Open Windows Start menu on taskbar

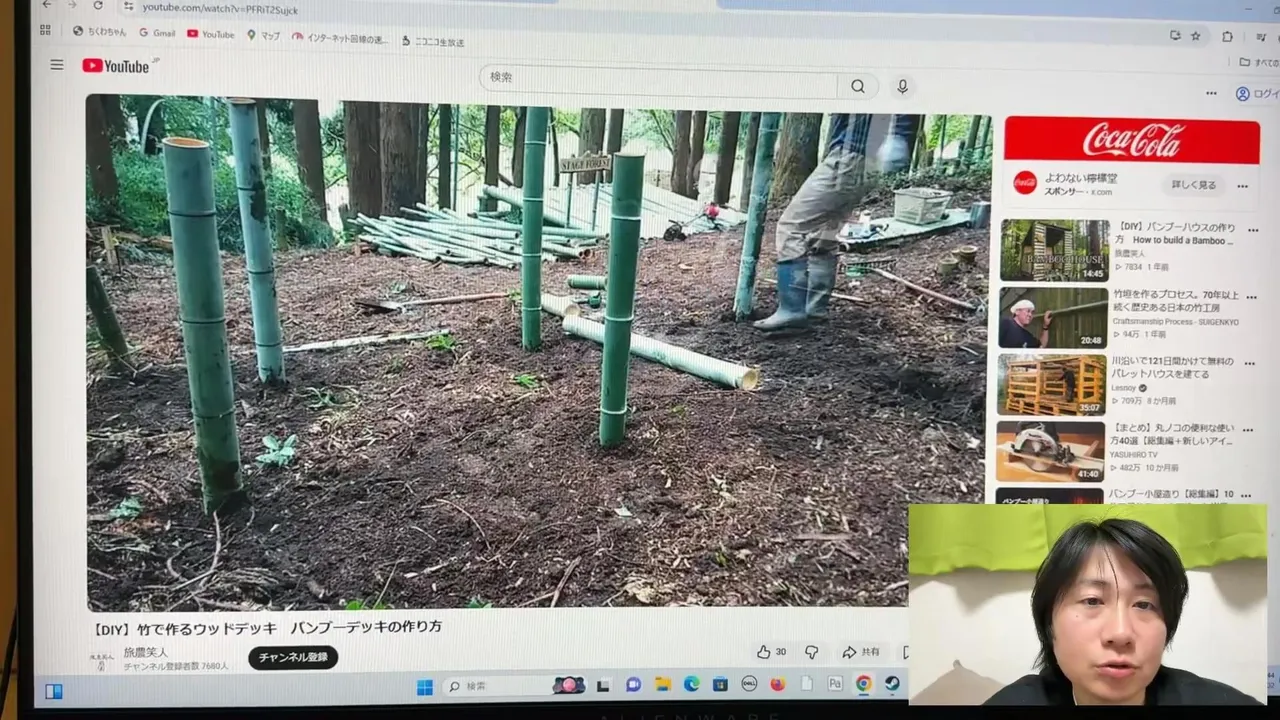pos(425,686)
